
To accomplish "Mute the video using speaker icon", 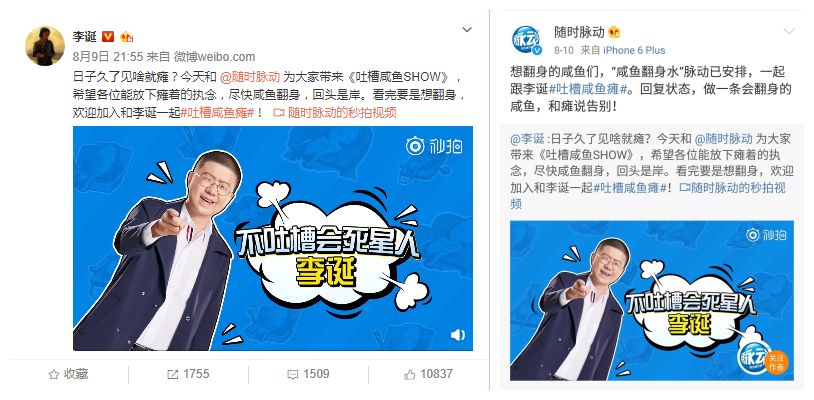I will [x=457, y=335].
